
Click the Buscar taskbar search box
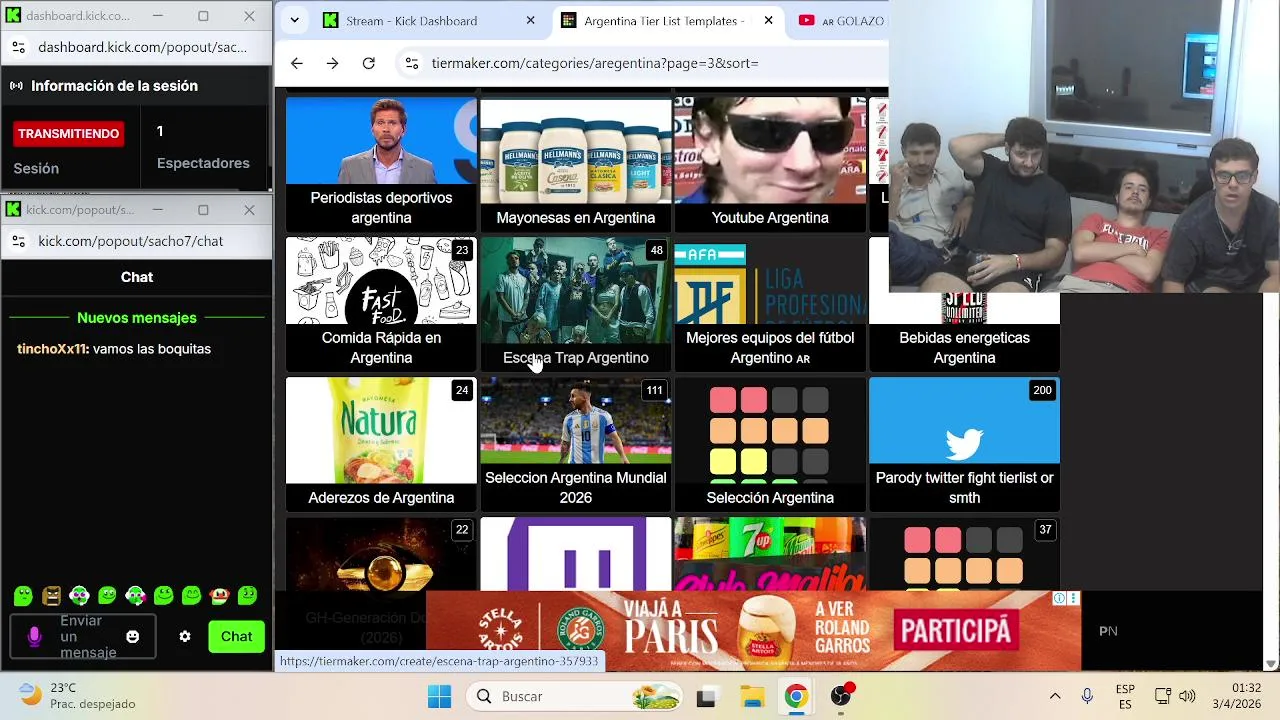pyautogui.click(x=575, y=696)
